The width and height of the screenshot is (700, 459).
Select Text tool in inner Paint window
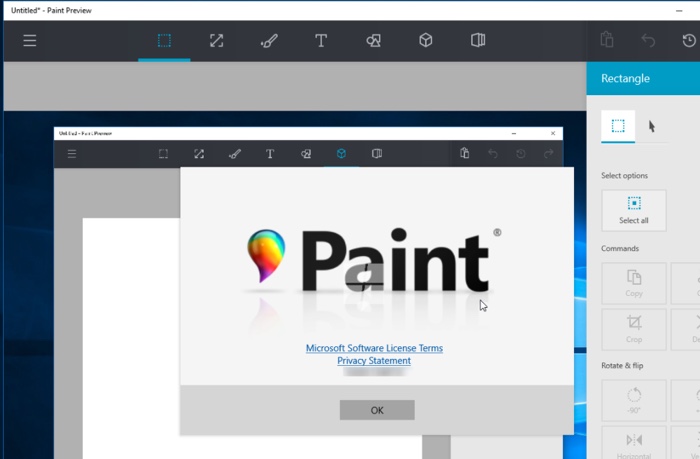click(270, 154)
